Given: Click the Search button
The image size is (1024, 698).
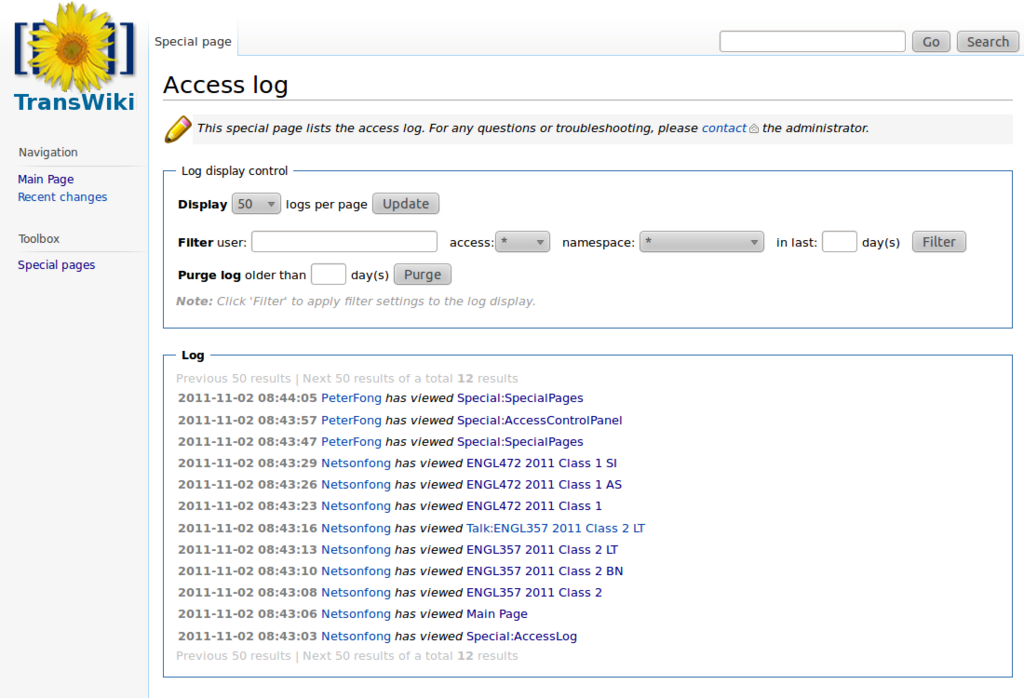Looking at the screenshot, I should tap(987, 42).
